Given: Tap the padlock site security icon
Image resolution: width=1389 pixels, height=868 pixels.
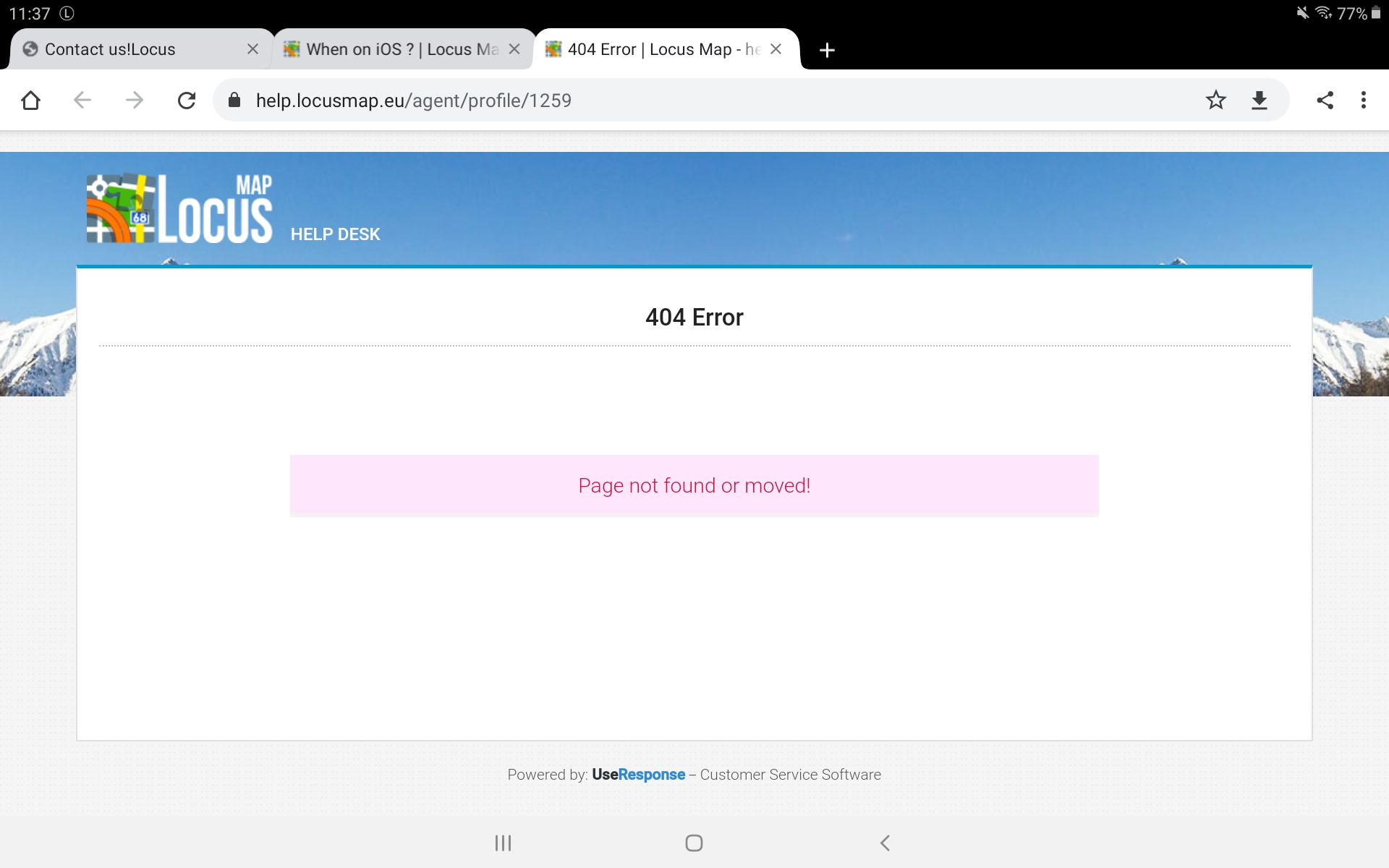Looking at the screenshot, I should (234, 101).
